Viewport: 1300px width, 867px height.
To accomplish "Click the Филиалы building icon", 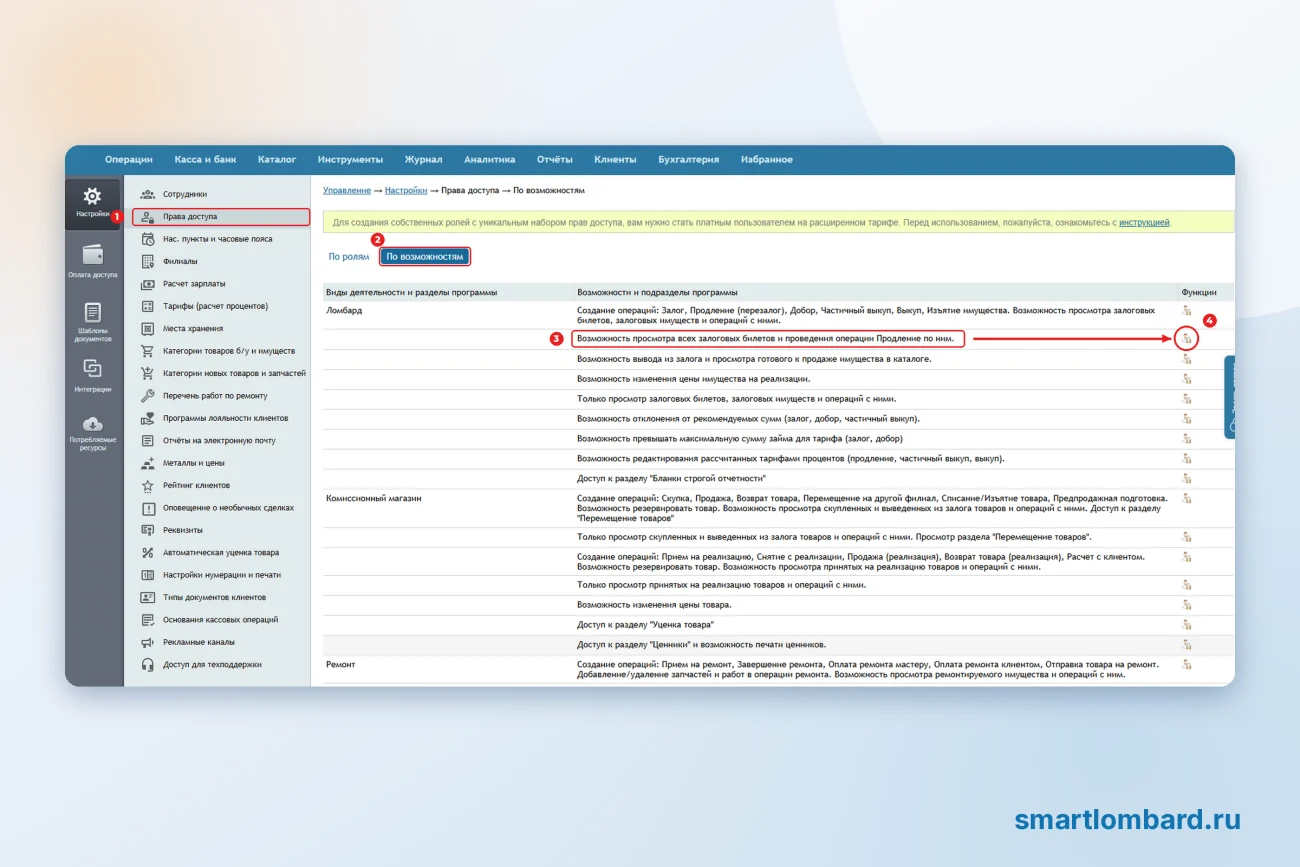I will click(148, 261).
